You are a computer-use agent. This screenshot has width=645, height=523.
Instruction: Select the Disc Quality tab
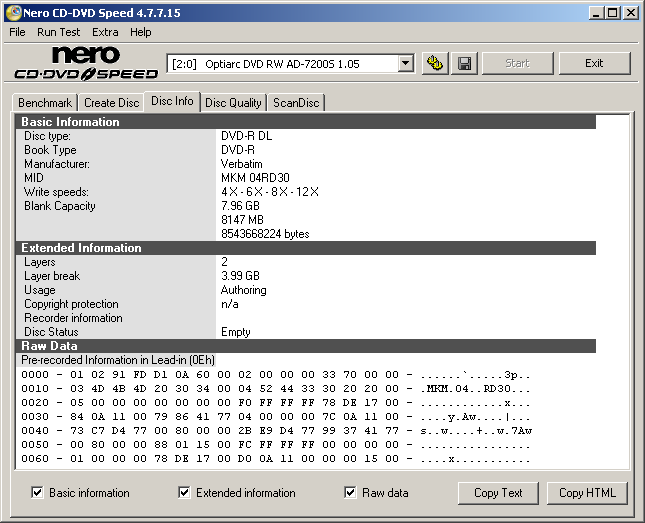pyautogui.click(x=233, y=103)
